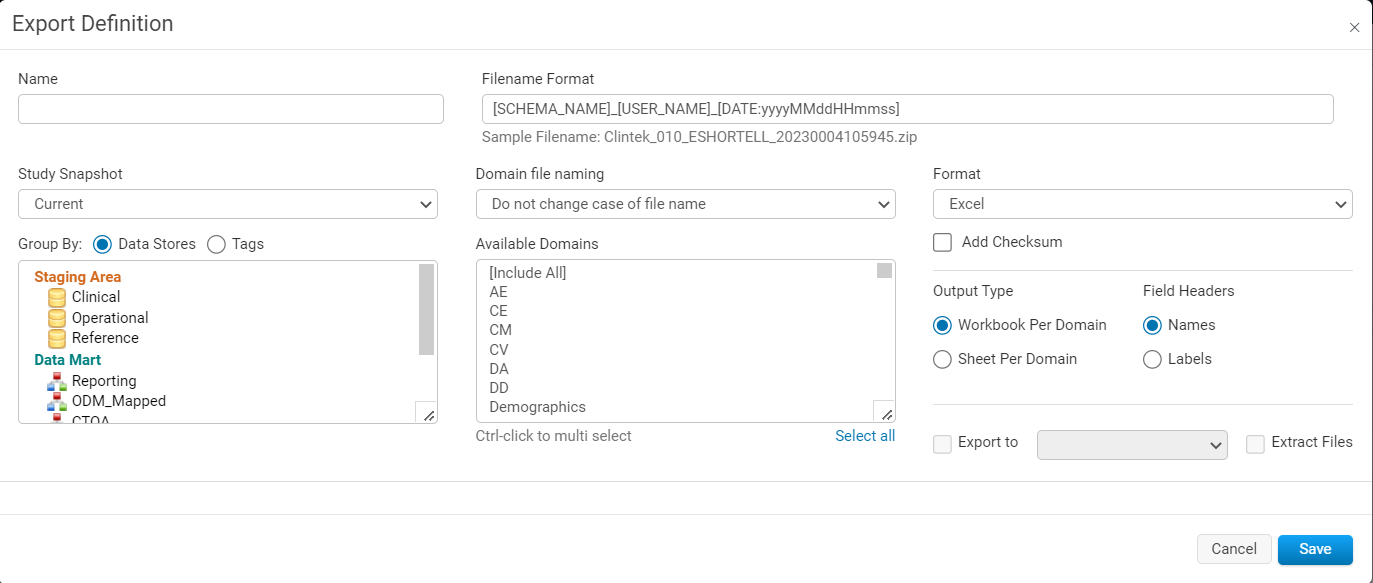Click the ODM_Mapped data mart icon
The image size is (1373, 583).
pyautogui.click(x=57, y=401)
